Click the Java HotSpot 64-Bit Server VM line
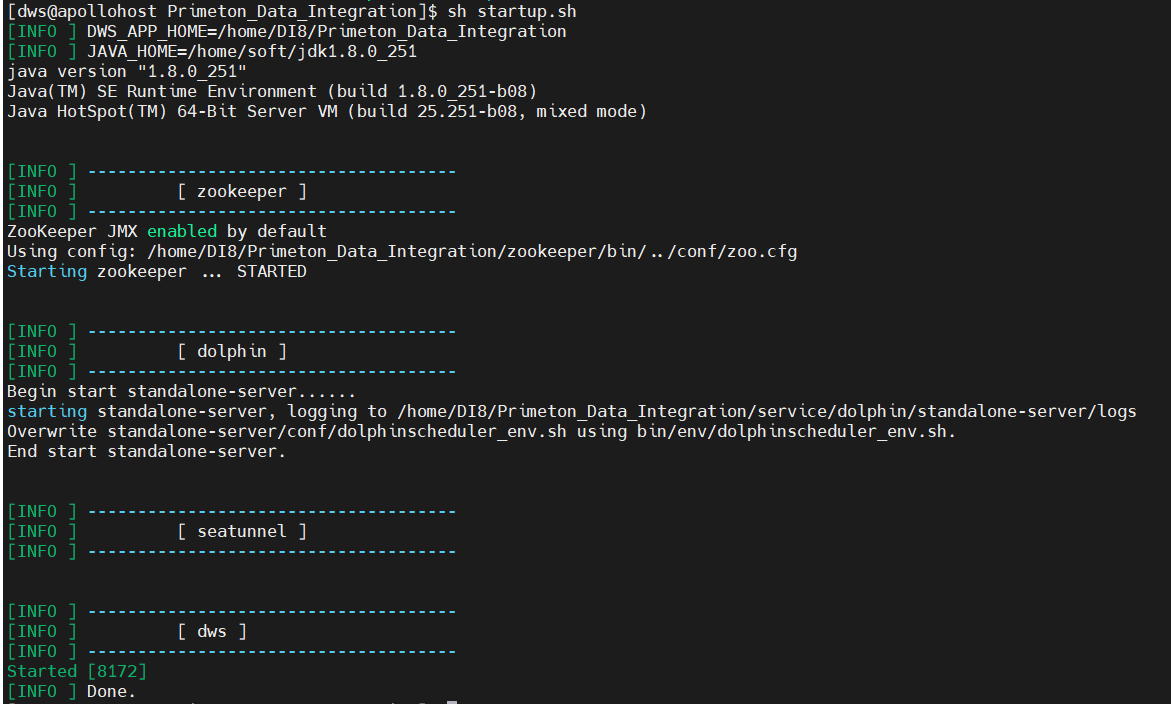 point(326,111)
